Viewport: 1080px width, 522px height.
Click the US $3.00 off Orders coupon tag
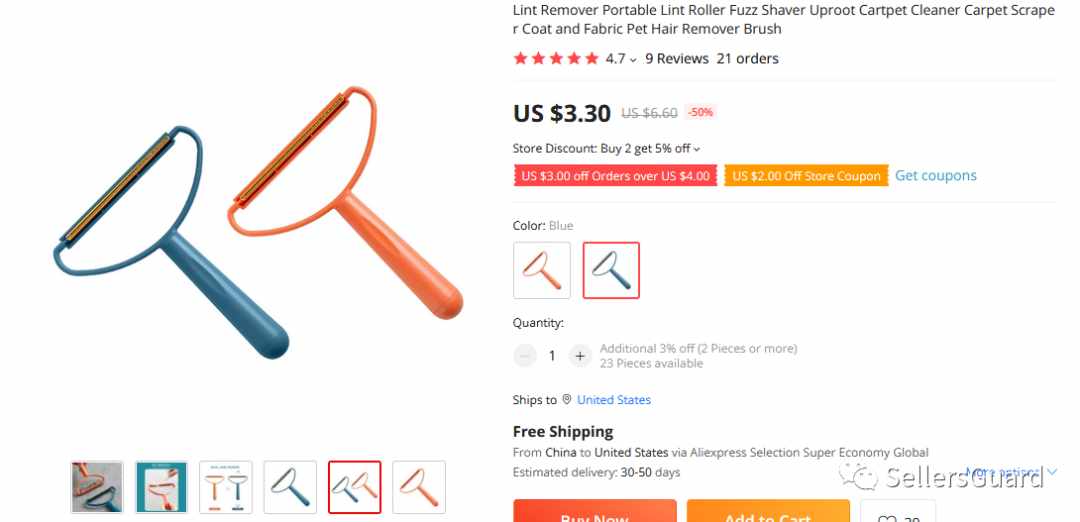pyautogui.click(x=615, y=176)
